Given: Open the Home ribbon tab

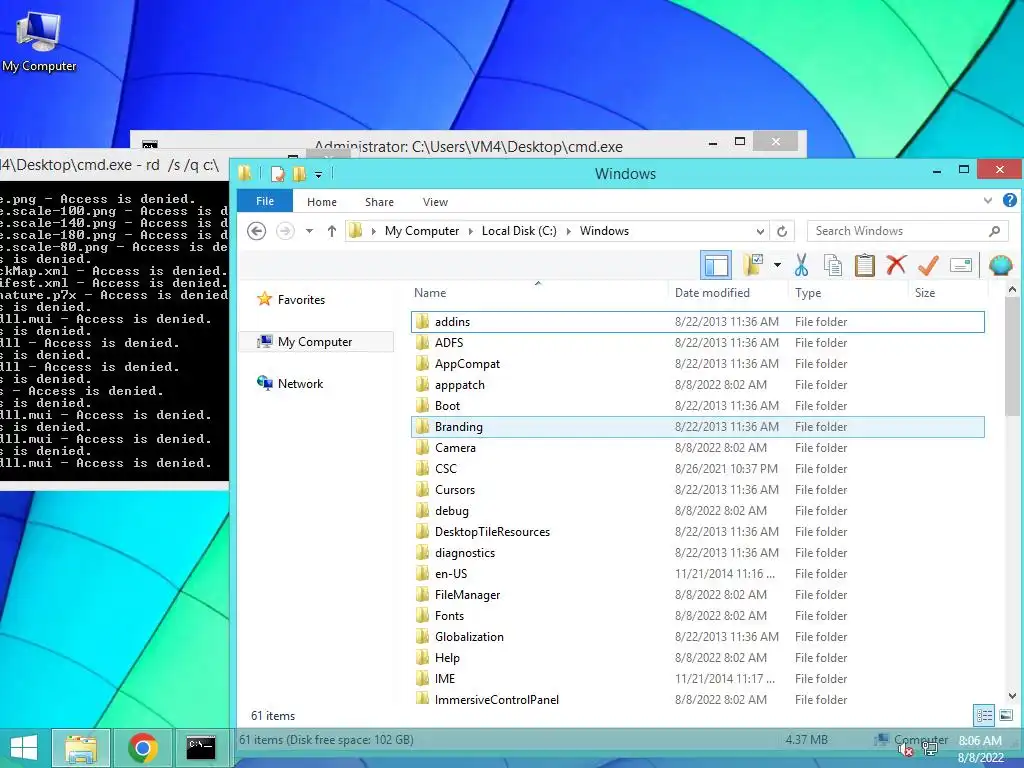Looking at the screenshot, I should [x=322, y=202].
